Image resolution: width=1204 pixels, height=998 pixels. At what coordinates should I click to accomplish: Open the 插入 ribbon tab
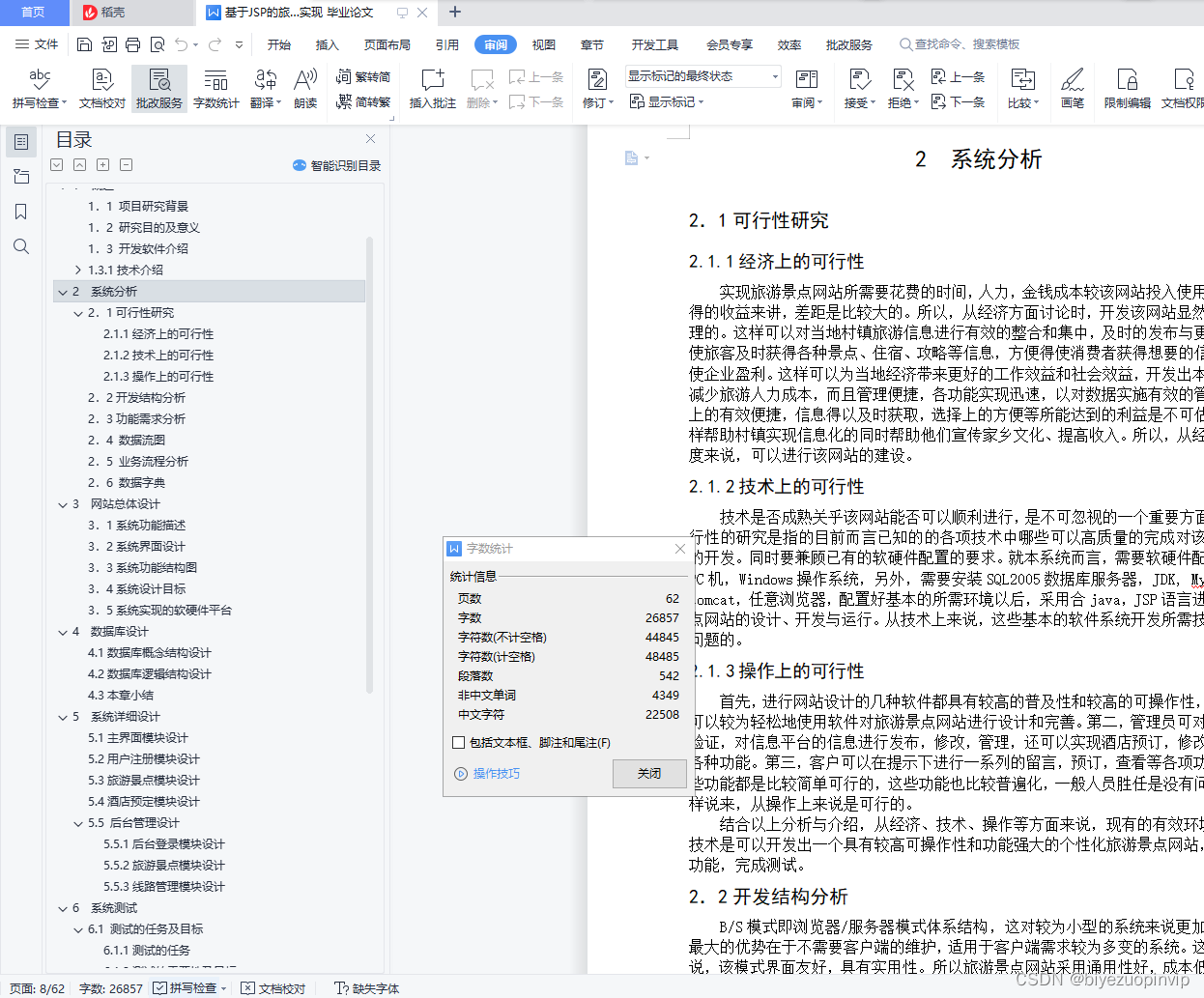328,44
